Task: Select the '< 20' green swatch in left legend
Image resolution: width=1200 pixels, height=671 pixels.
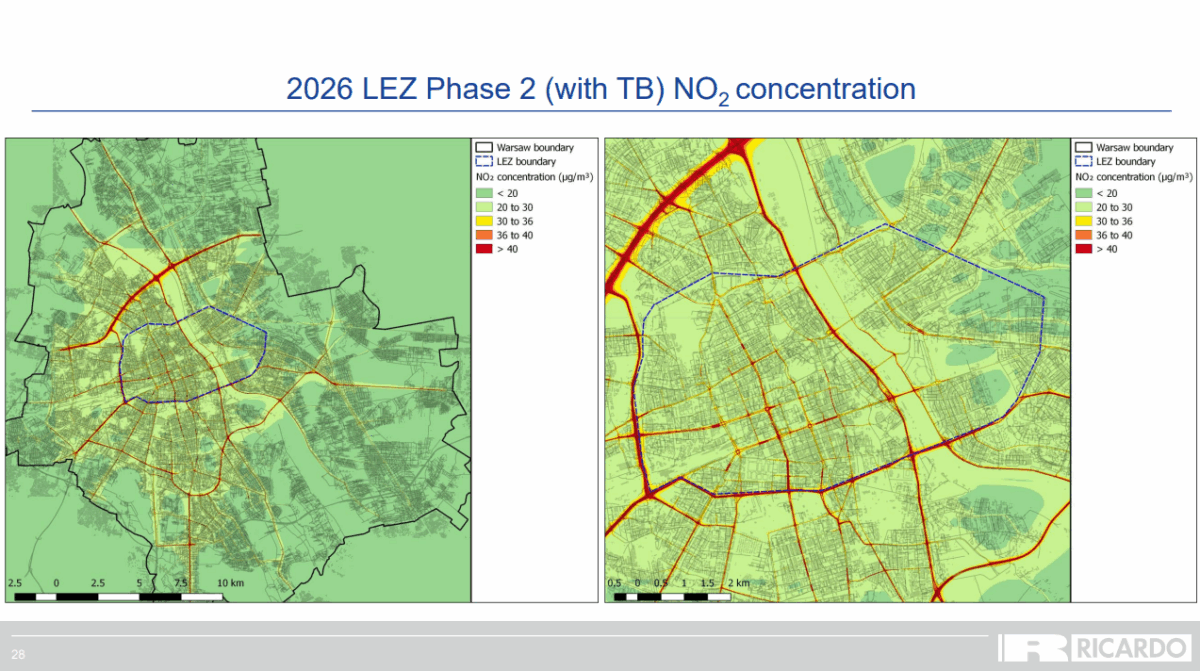Action: (484, 193)
